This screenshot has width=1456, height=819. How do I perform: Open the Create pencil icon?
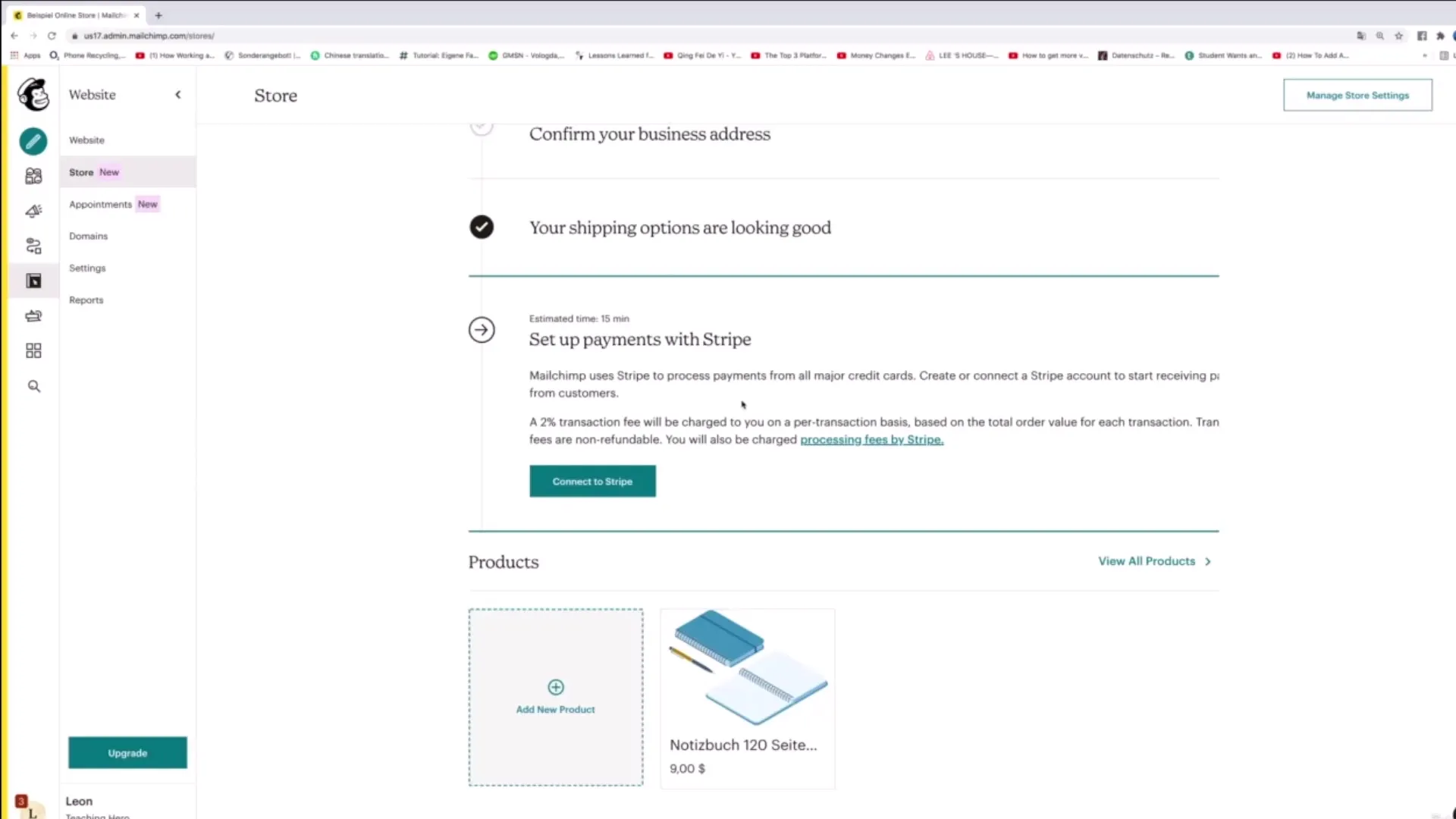pos(33,141)
